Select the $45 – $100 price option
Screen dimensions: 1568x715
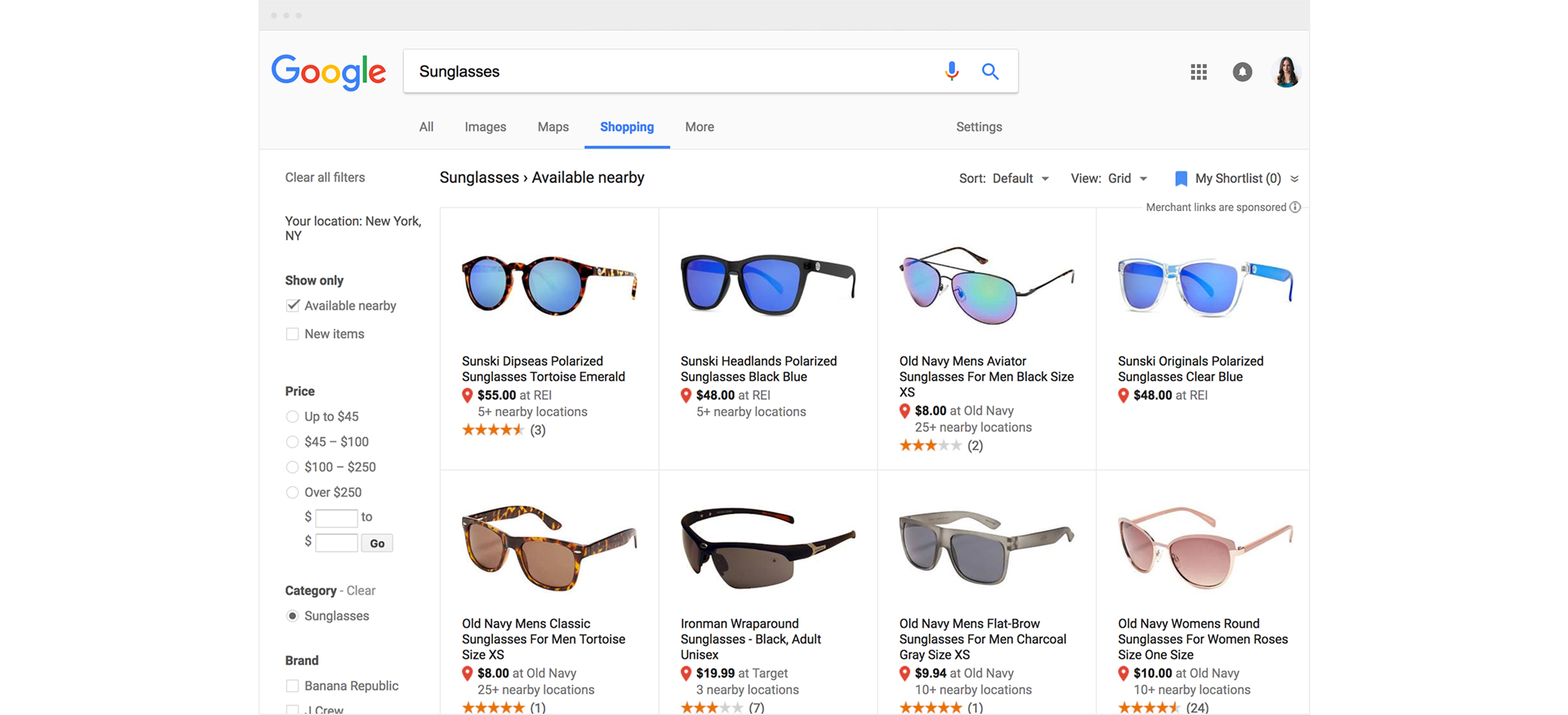click(x=292, y=442)
